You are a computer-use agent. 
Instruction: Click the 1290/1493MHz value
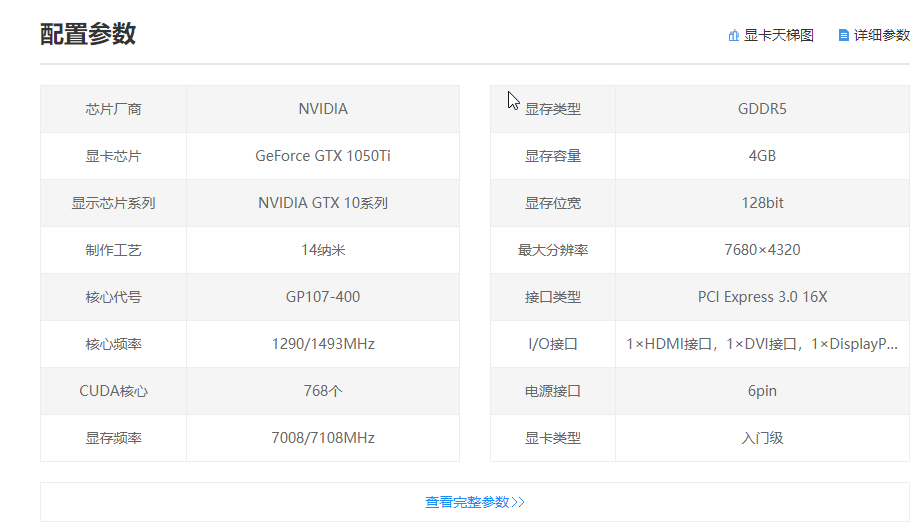[323, 344]
